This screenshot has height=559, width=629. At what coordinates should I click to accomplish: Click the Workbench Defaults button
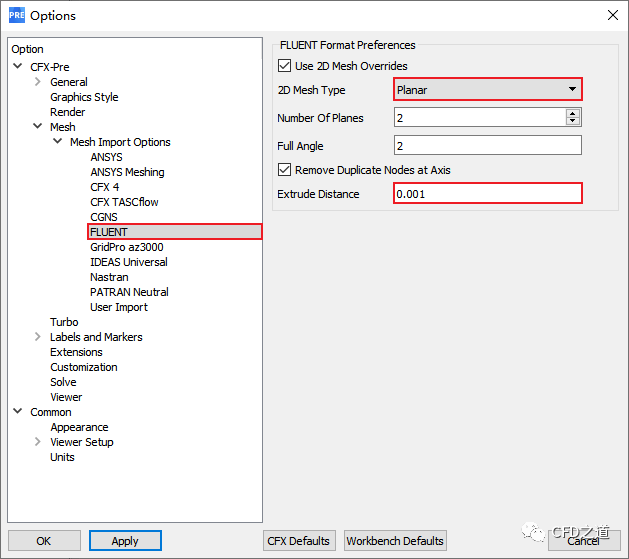(x=395, y=541)
